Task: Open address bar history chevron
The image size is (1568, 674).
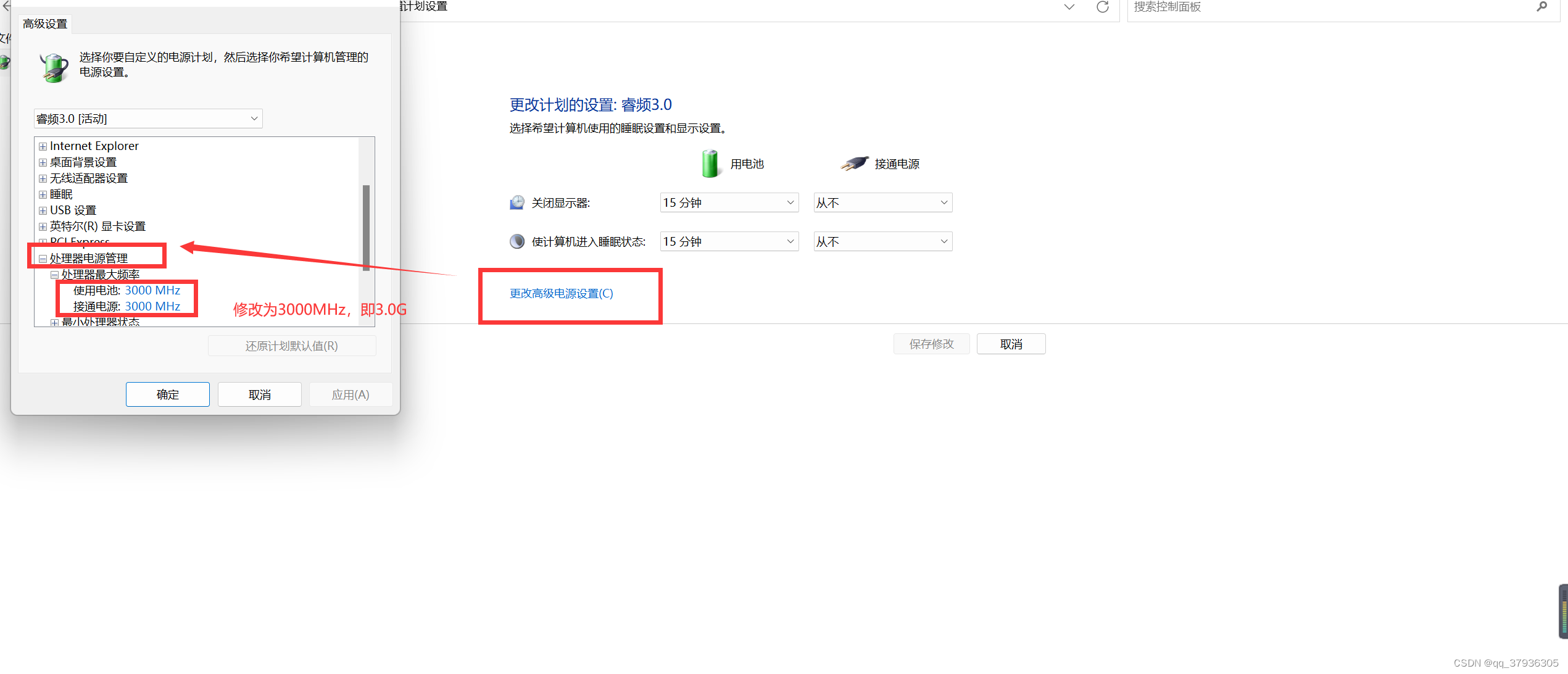Action: tap(1069, 7)
